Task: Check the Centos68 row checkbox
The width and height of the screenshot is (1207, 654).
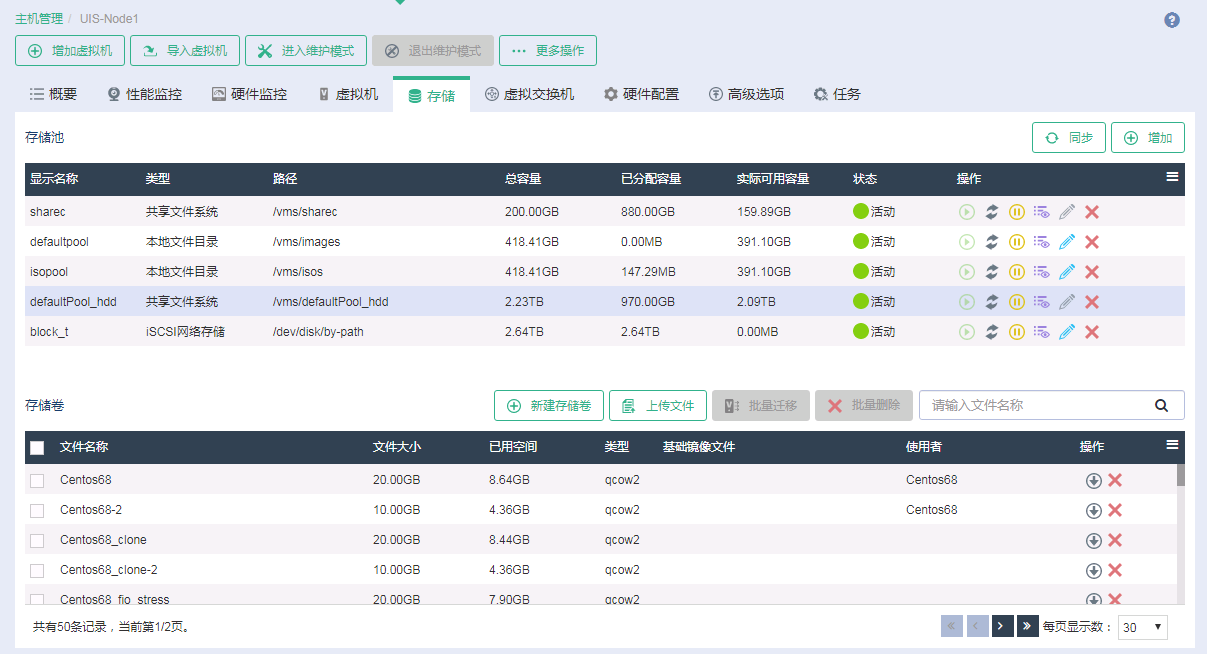Action: click(x=37, y=480)
